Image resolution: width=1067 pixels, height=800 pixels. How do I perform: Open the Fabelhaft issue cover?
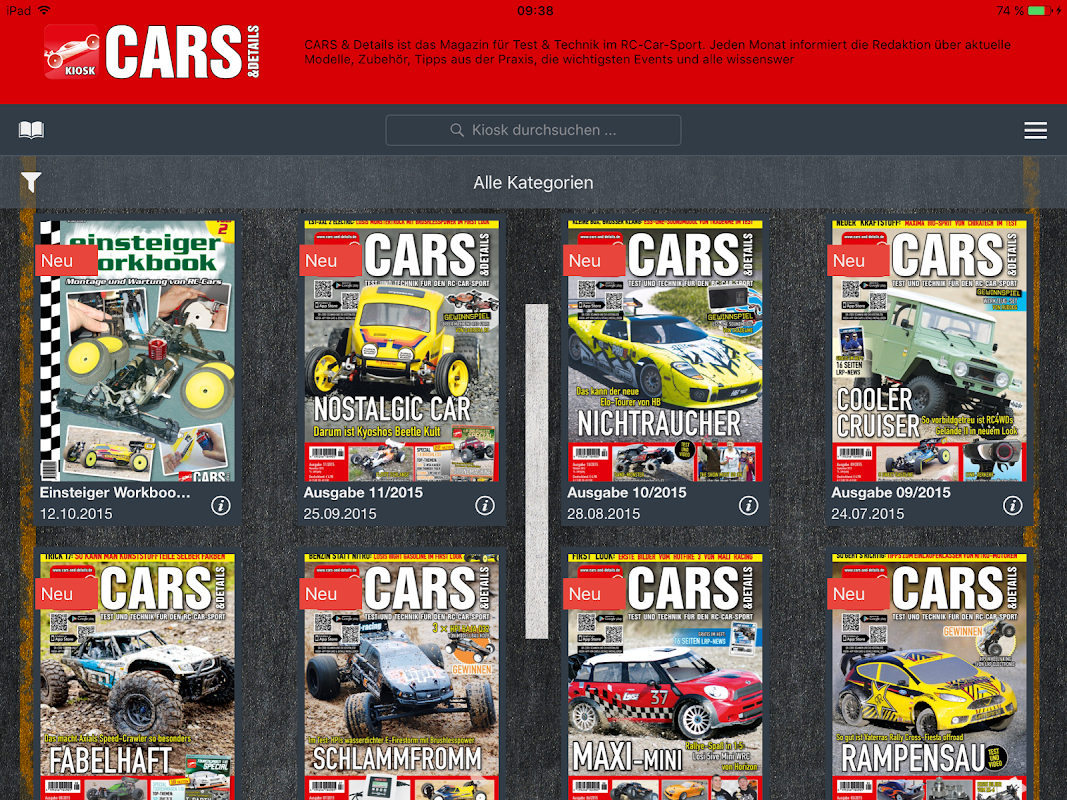pyautogui.click(x=137, y=677)
